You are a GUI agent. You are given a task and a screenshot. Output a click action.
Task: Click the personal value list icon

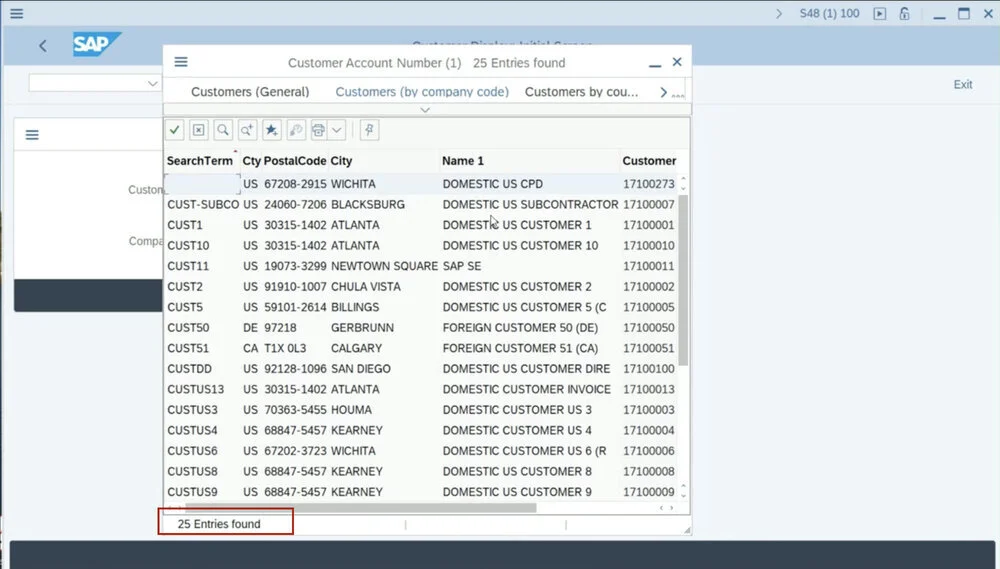pyautogui.click(x=296, y=130)
